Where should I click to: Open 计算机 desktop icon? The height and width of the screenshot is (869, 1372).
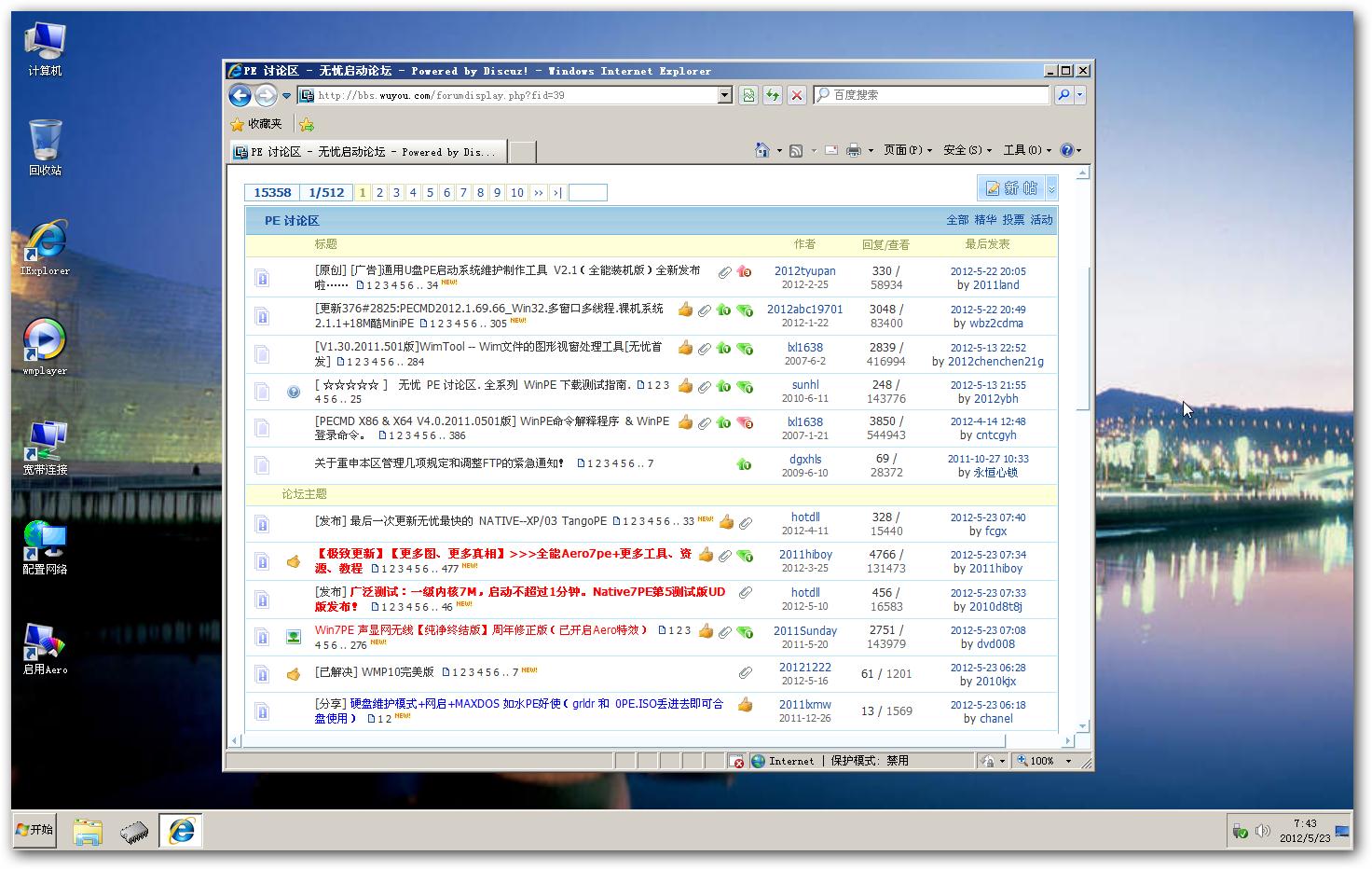pos(45,48)
